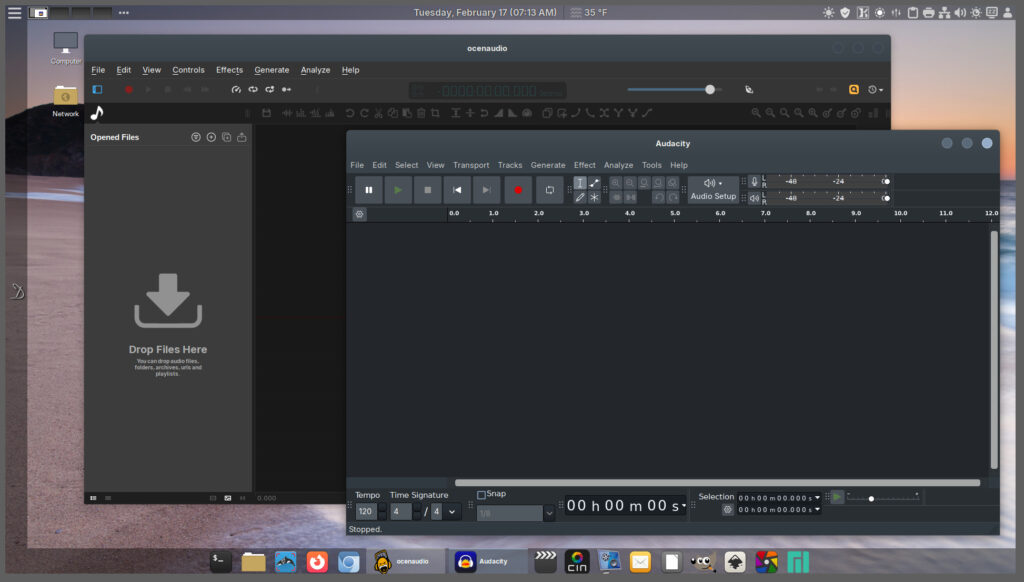Click Audacity's horizontal scrollbar

717,483
